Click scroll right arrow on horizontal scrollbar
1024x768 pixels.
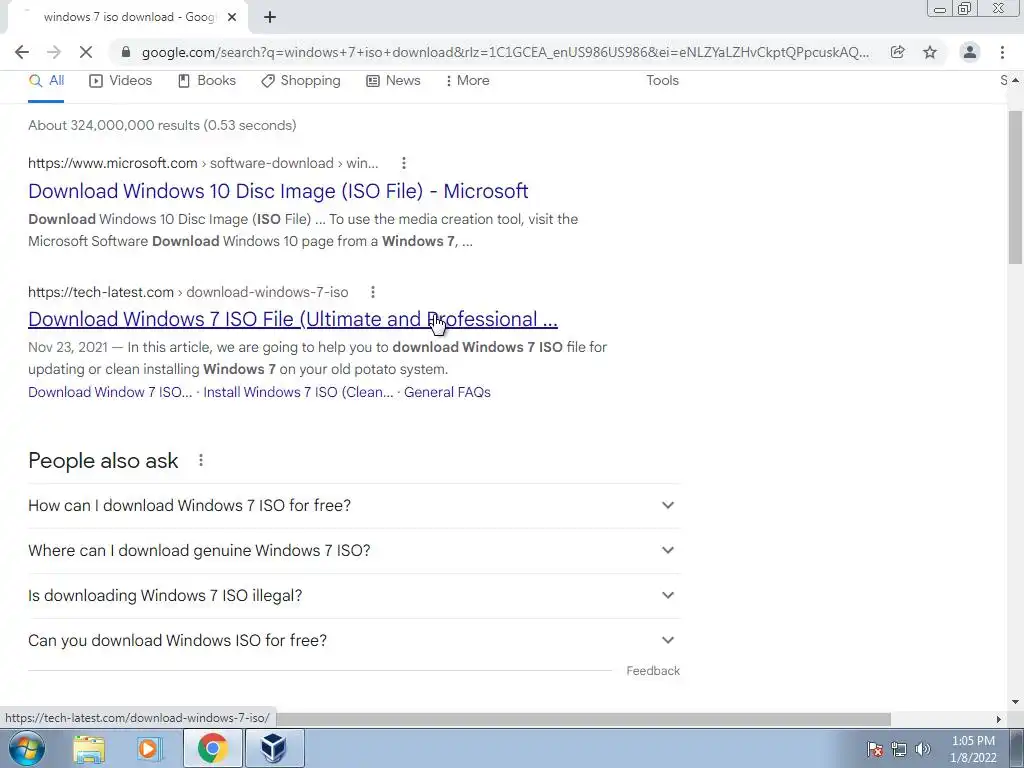[998, 719]
